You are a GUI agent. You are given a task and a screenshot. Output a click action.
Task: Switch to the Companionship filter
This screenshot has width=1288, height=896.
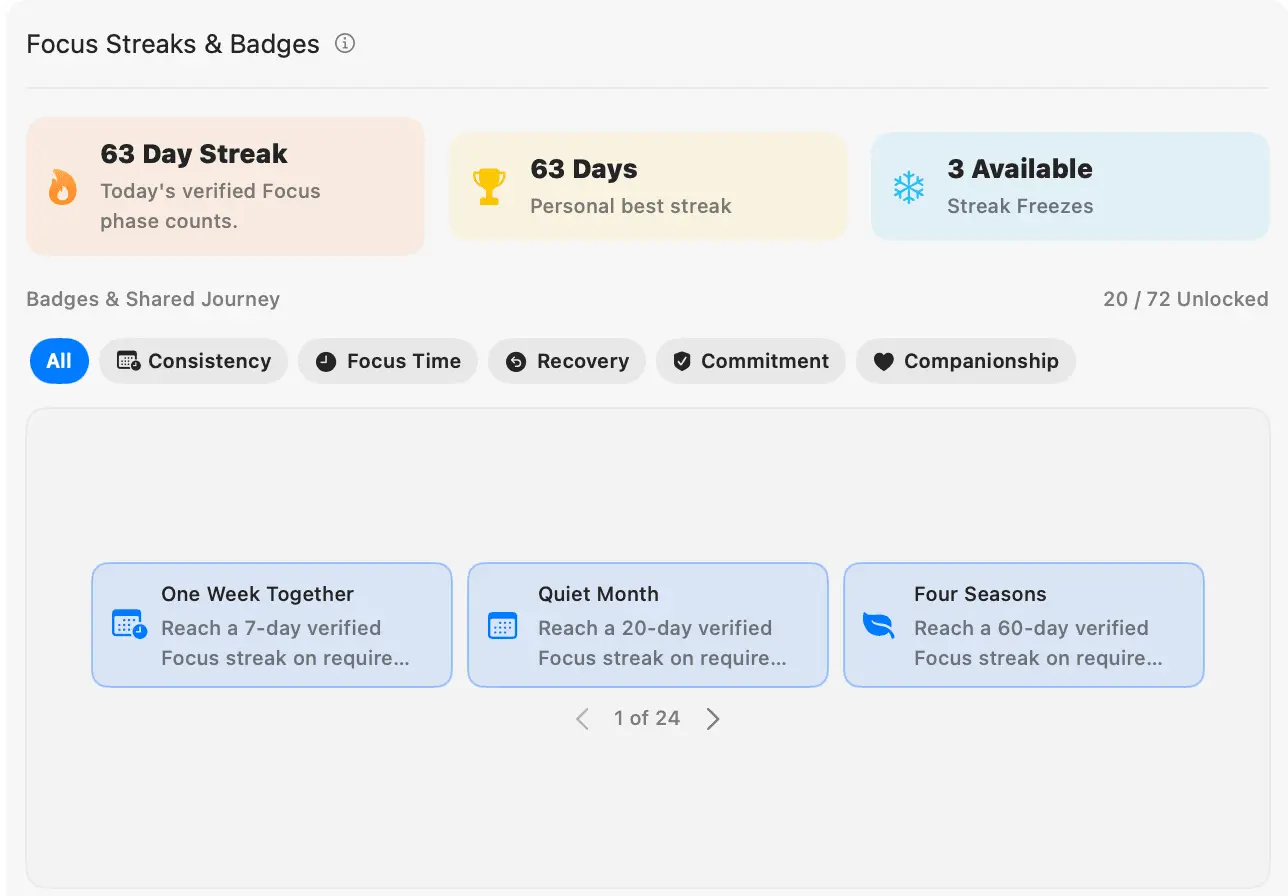966,361
